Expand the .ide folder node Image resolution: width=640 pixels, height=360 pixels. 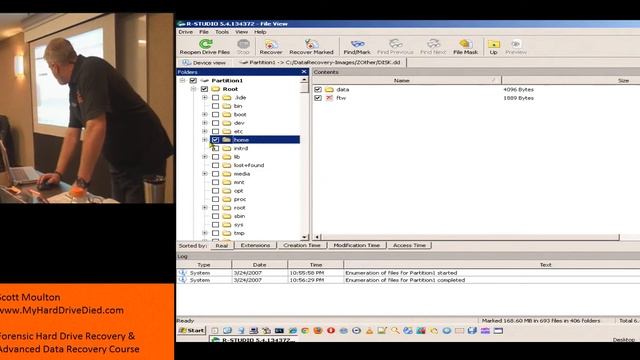(x=205, y=98)
